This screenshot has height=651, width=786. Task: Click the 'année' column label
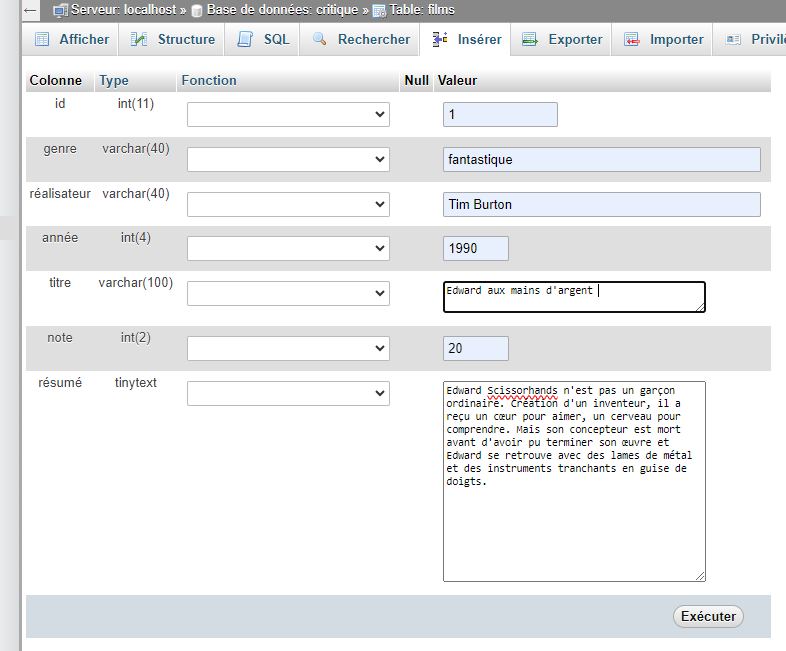point(60,238)
